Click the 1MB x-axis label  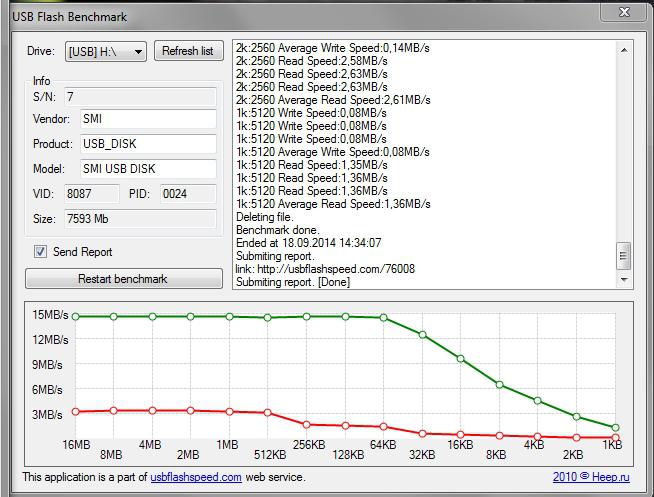(227, 445)
